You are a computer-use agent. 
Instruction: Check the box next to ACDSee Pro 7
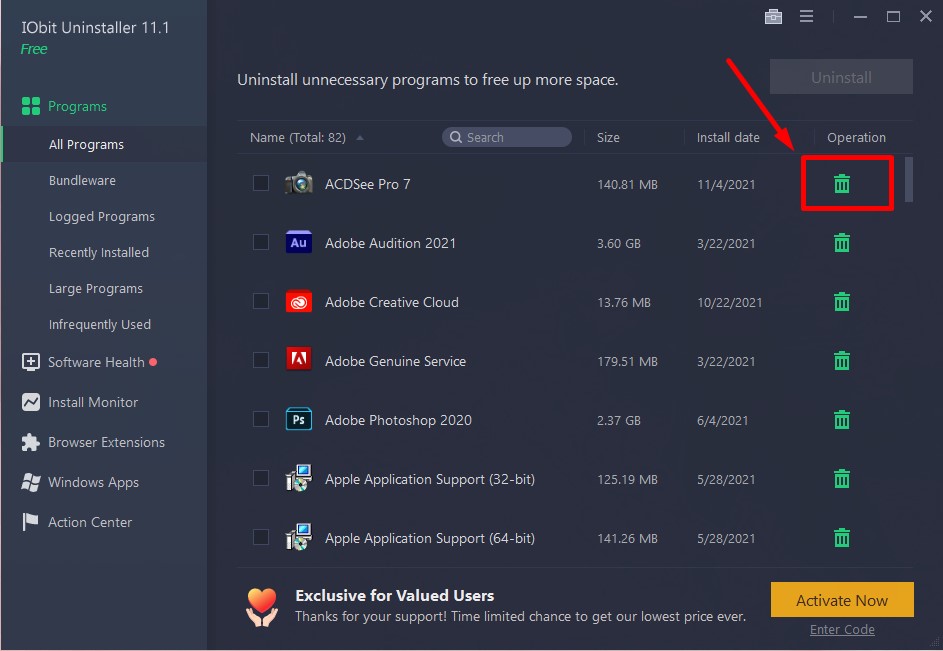coord(261,183)
